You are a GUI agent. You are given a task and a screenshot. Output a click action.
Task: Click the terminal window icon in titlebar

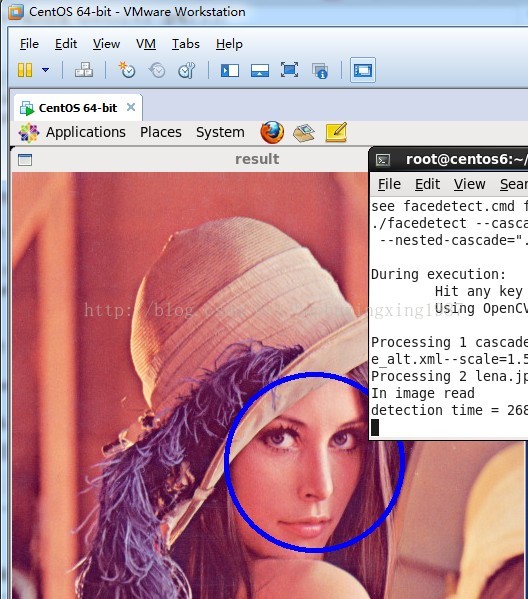pos(383,160)
